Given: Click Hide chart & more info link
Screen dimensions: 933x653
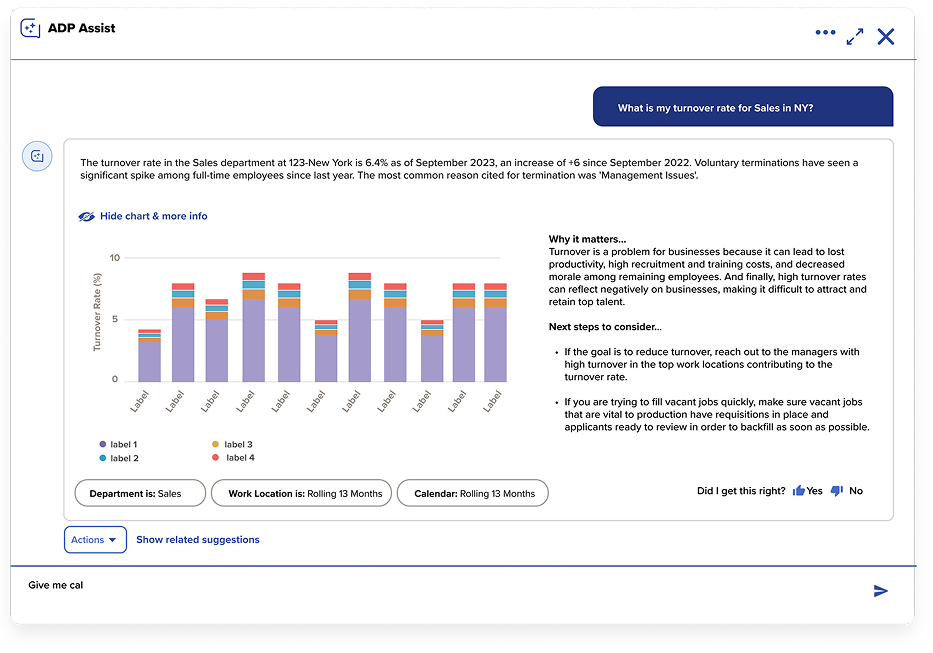Looking at the screenshot, I should click(x=154, y=216).
